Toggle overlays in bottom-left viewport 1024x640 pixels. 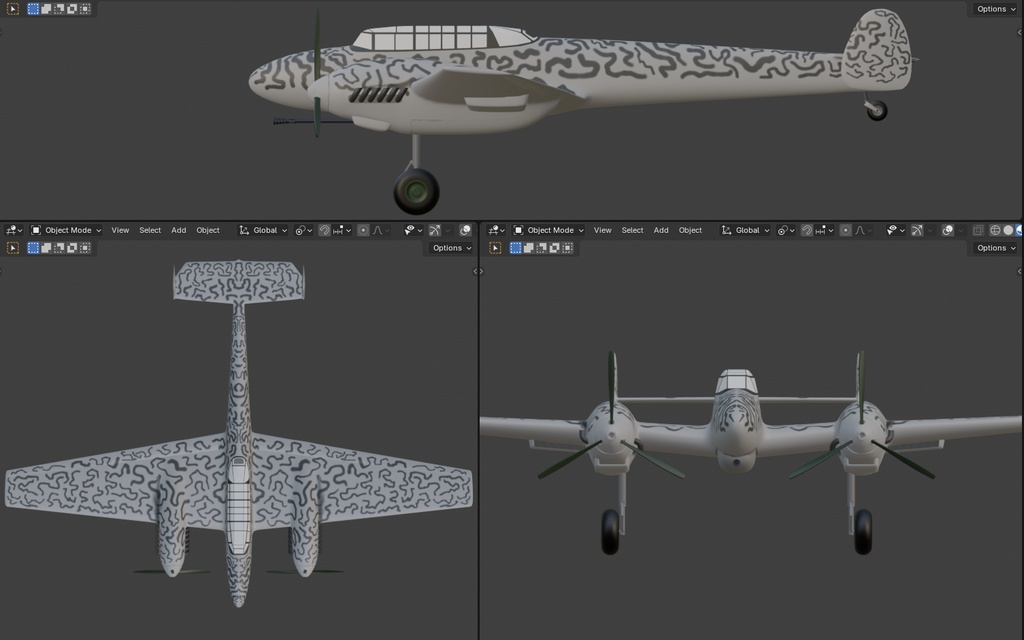[x=465, y=230]
